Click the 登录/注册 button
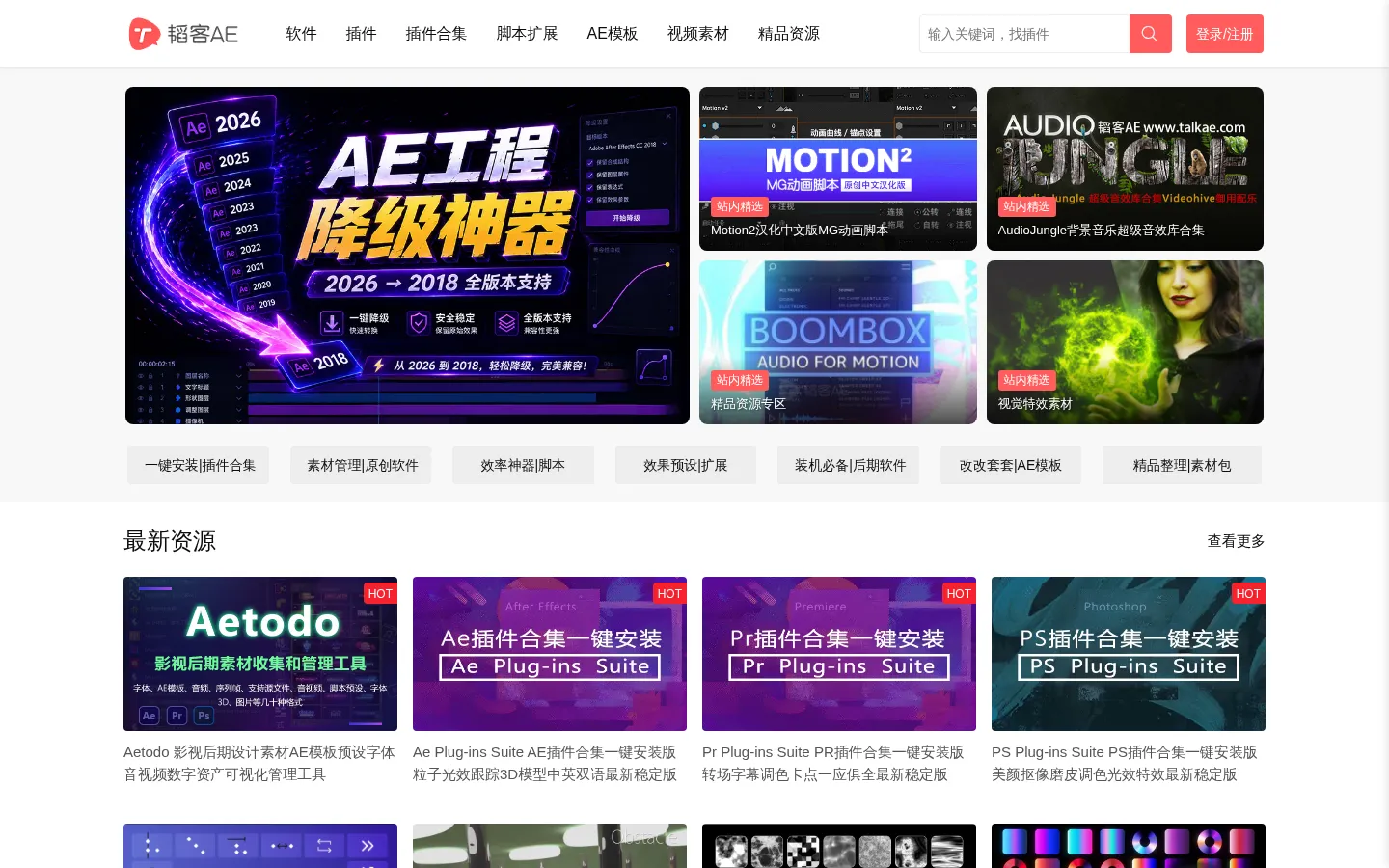 1225,34
